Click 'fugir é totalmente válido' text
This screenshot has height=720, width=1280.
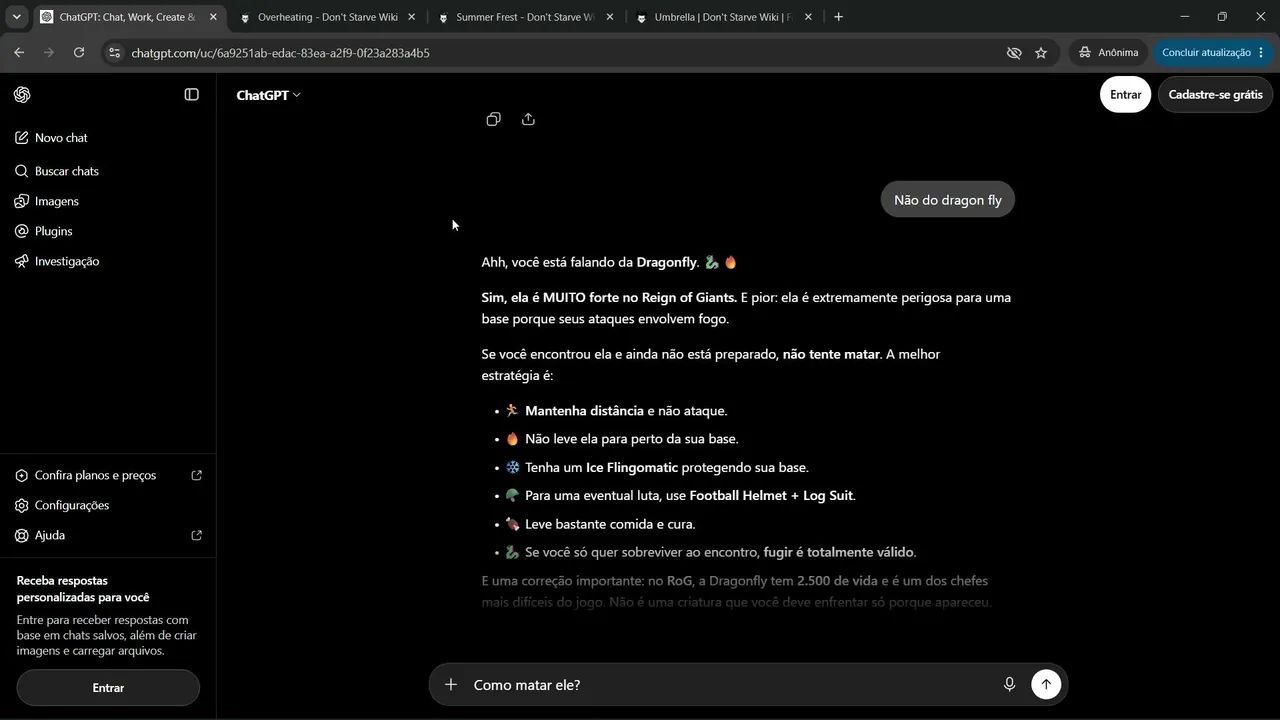(x=838, y=552)
